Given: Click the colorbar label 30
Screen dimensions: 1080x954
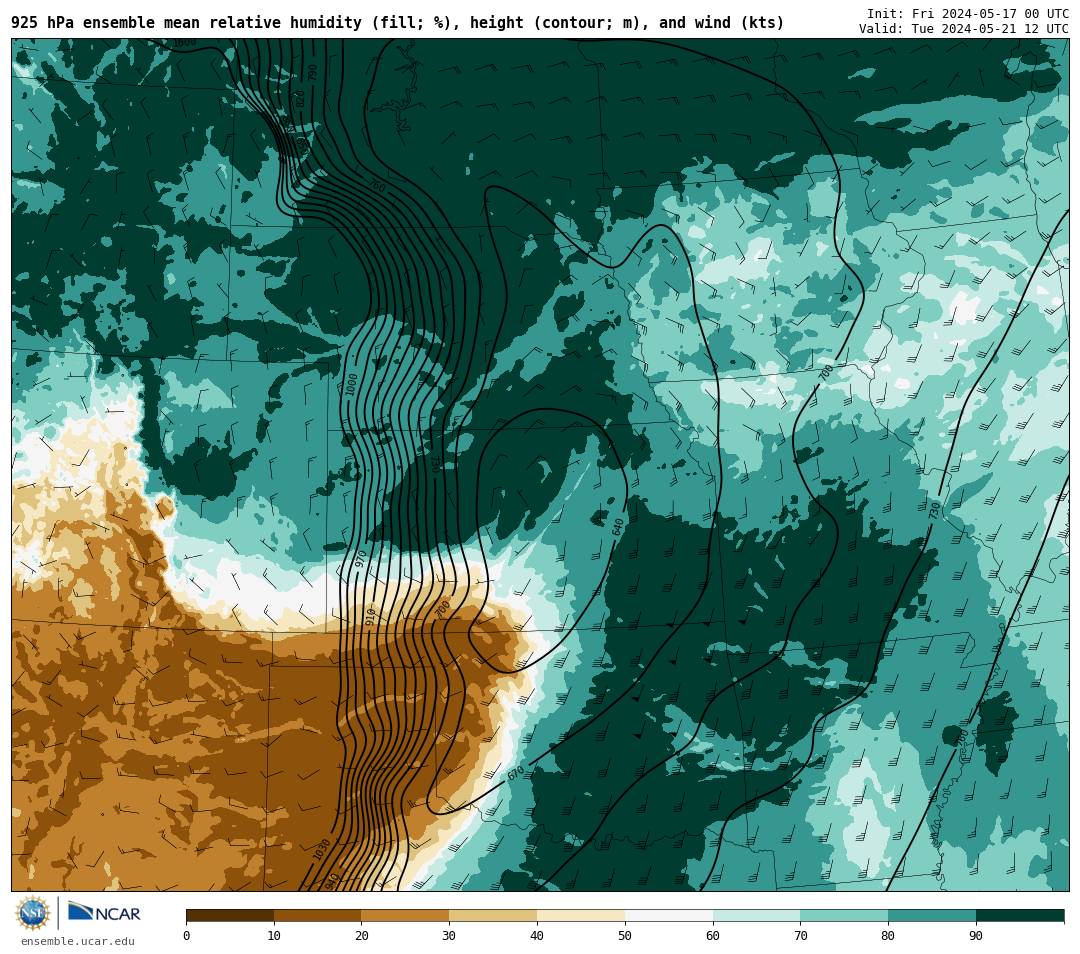Looking at the screenshot, I should click(x=449, y=935).
